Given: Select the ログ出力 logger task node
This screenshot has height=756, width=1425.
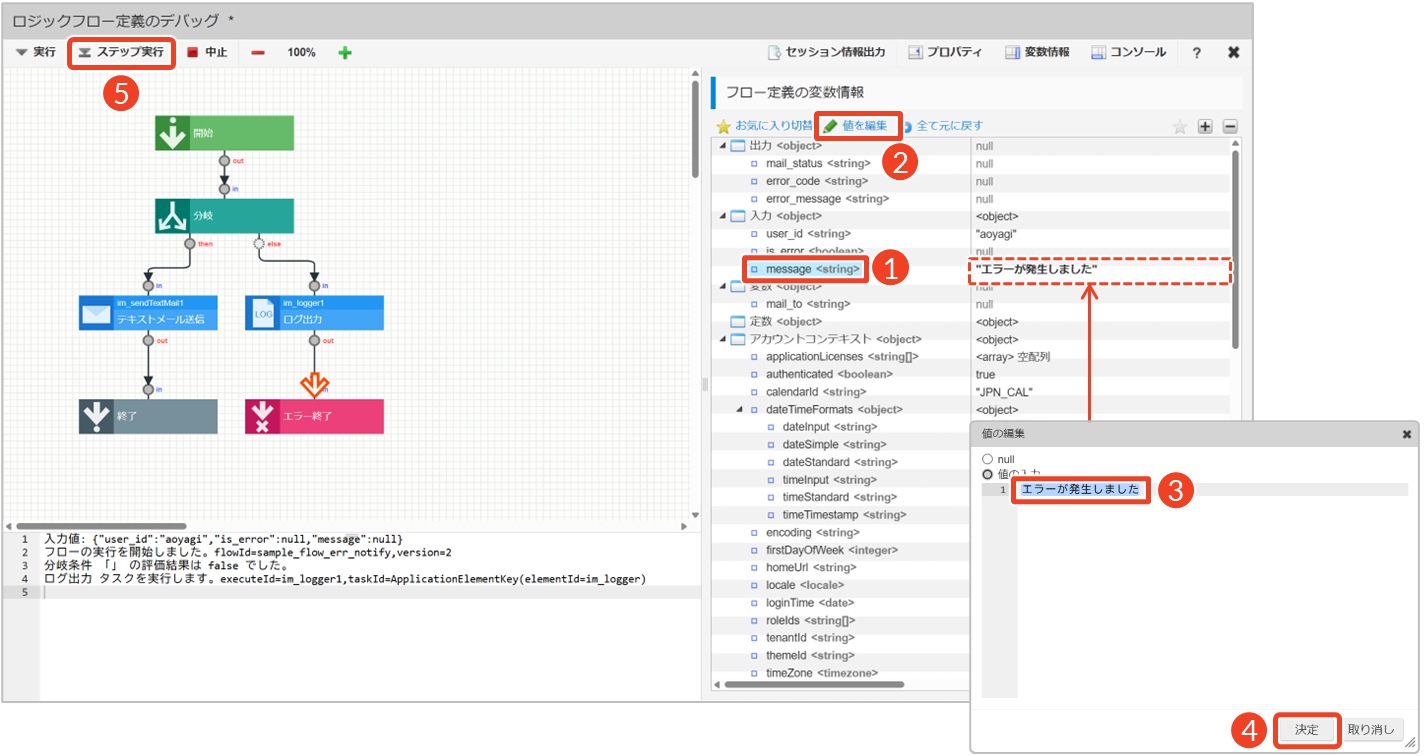Looking at the screenshot, I should tap(314, 312).
